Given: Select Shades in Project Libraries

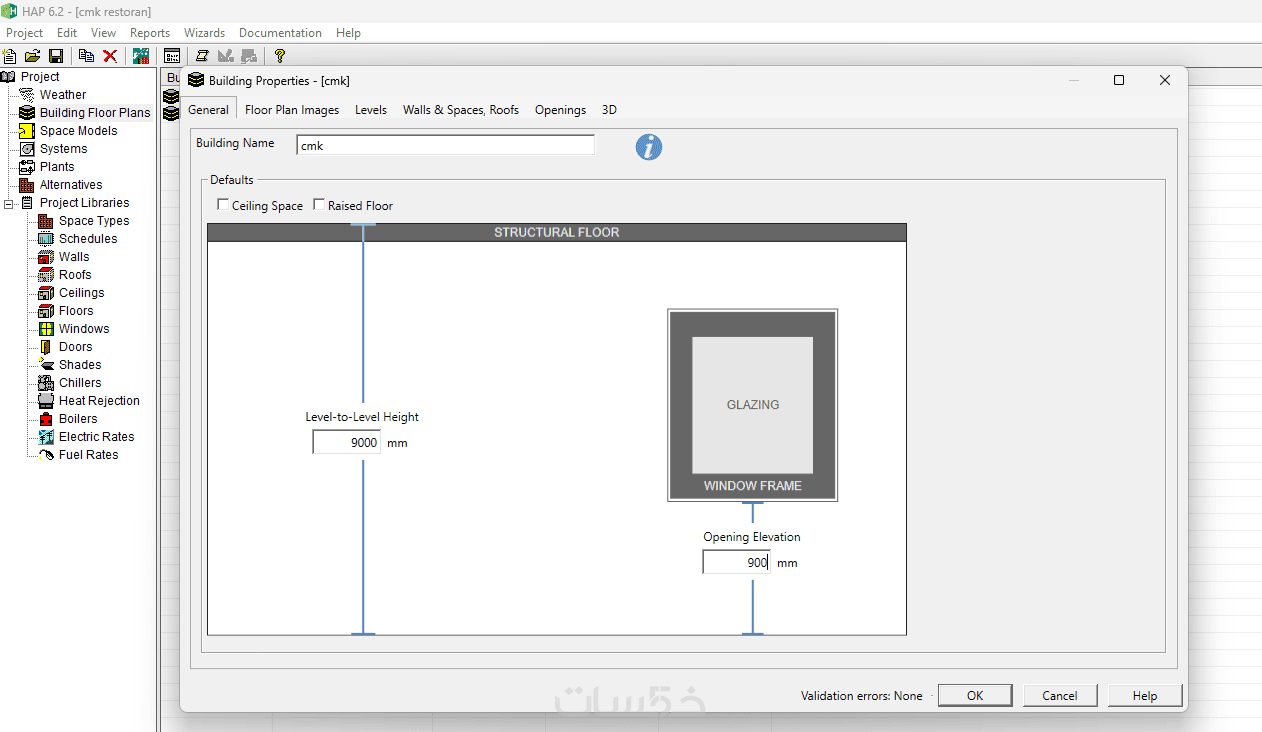Looking at the screenshot, I should pyautogui.click(x=80, y=365).
